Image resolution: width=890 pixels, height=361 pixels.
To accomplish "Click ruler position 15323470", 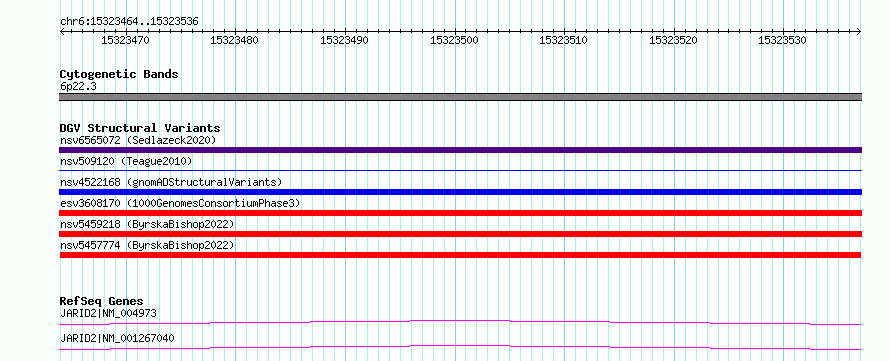I will (x=125, y=40).
